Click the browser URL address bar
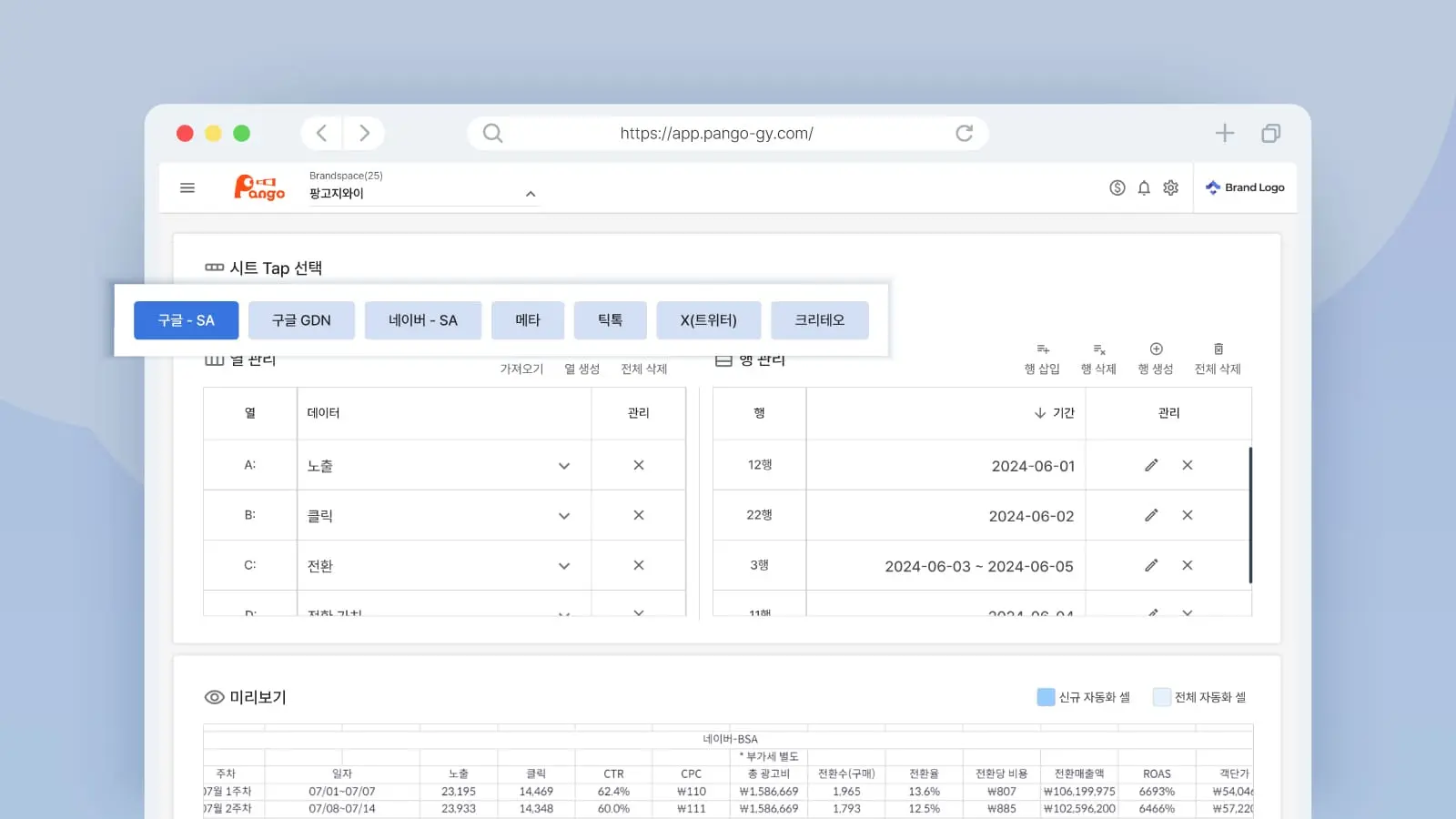Viewport: 1456px width, 819px height. (716, 134)
